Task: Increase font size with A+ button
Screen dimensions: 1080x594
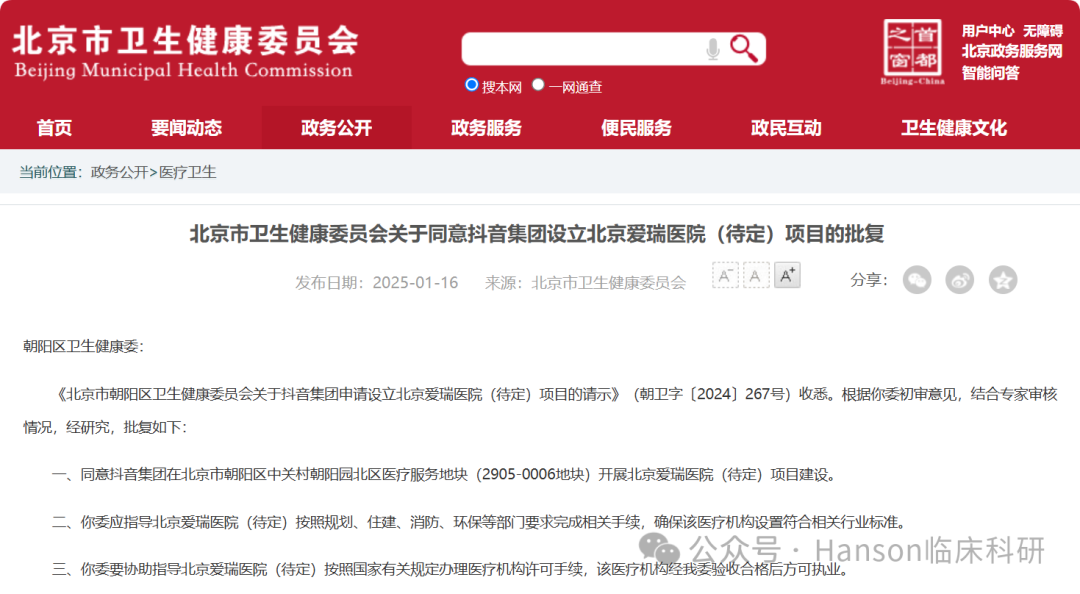Action: [787, 276]
